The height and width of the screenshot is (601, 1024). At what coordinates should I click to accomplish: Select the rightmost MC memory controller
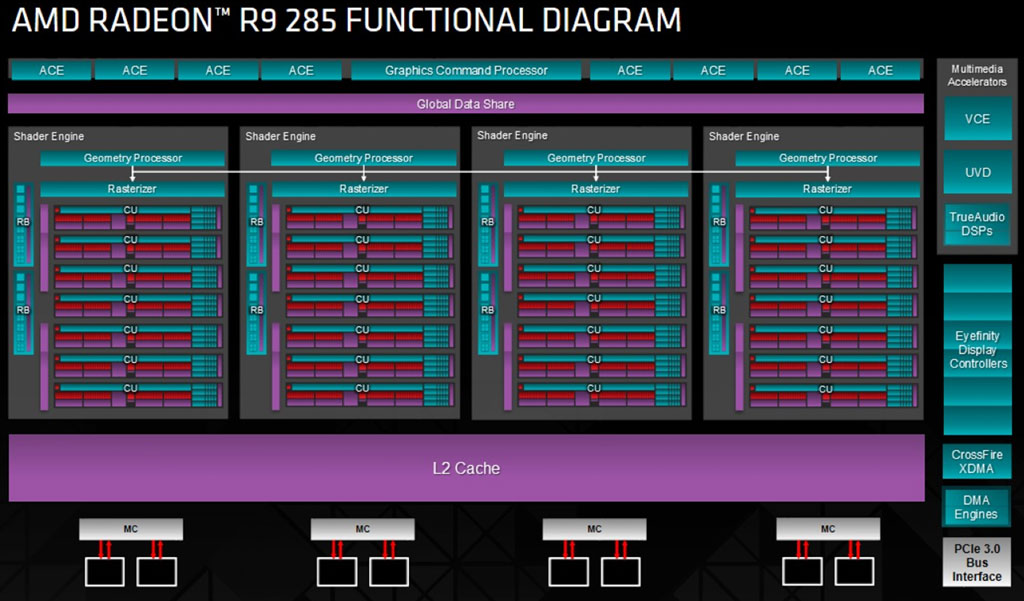coord(827,529)
